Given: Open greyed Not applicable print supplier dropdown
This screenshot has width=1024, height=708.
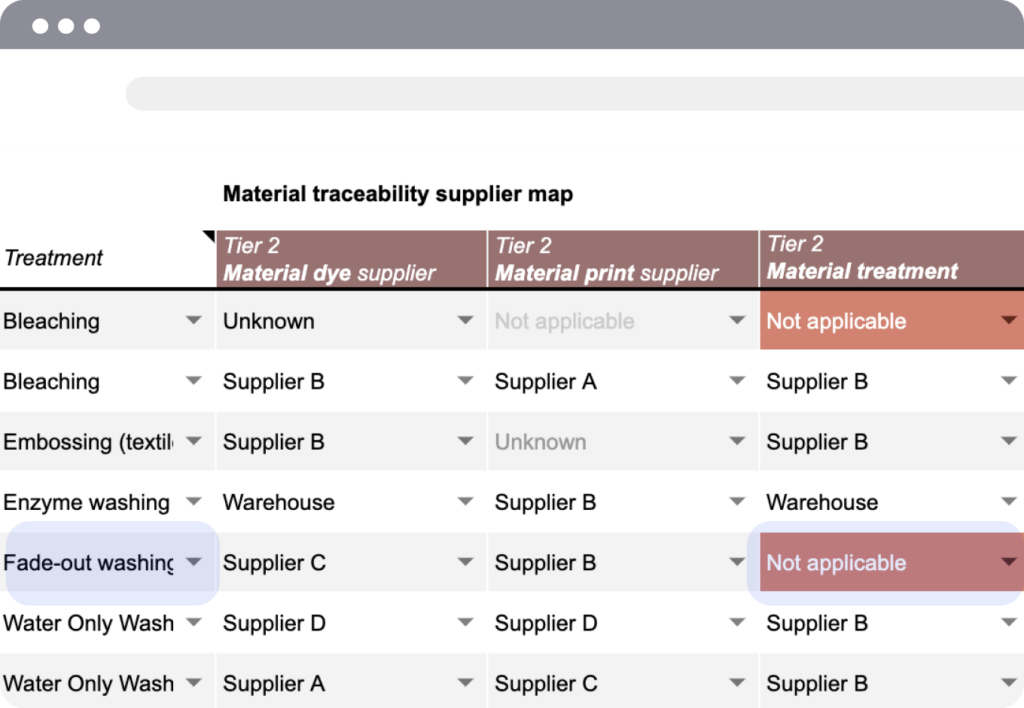Looking at the screenshot, I should tap(737, 321).
